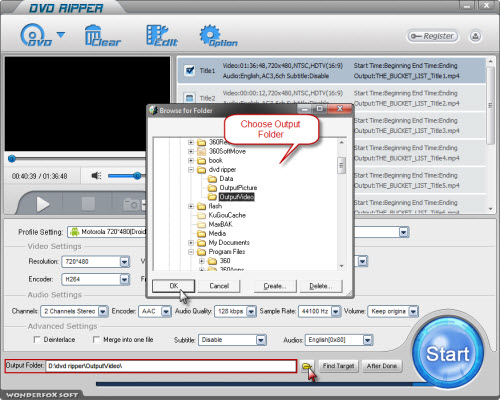Open the Volume Keep original dropdown
500x400 pixels.
[x=413, y=311]
